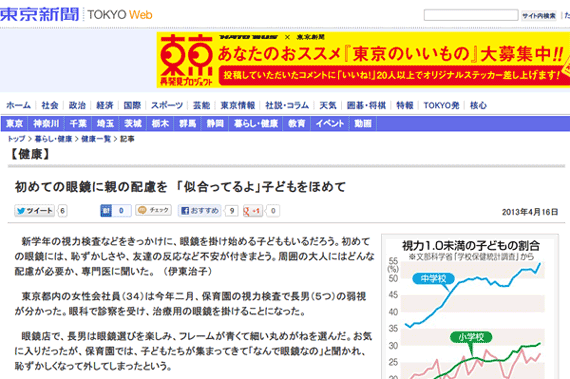Click the 小学校 label in the chart

[471, 337]
